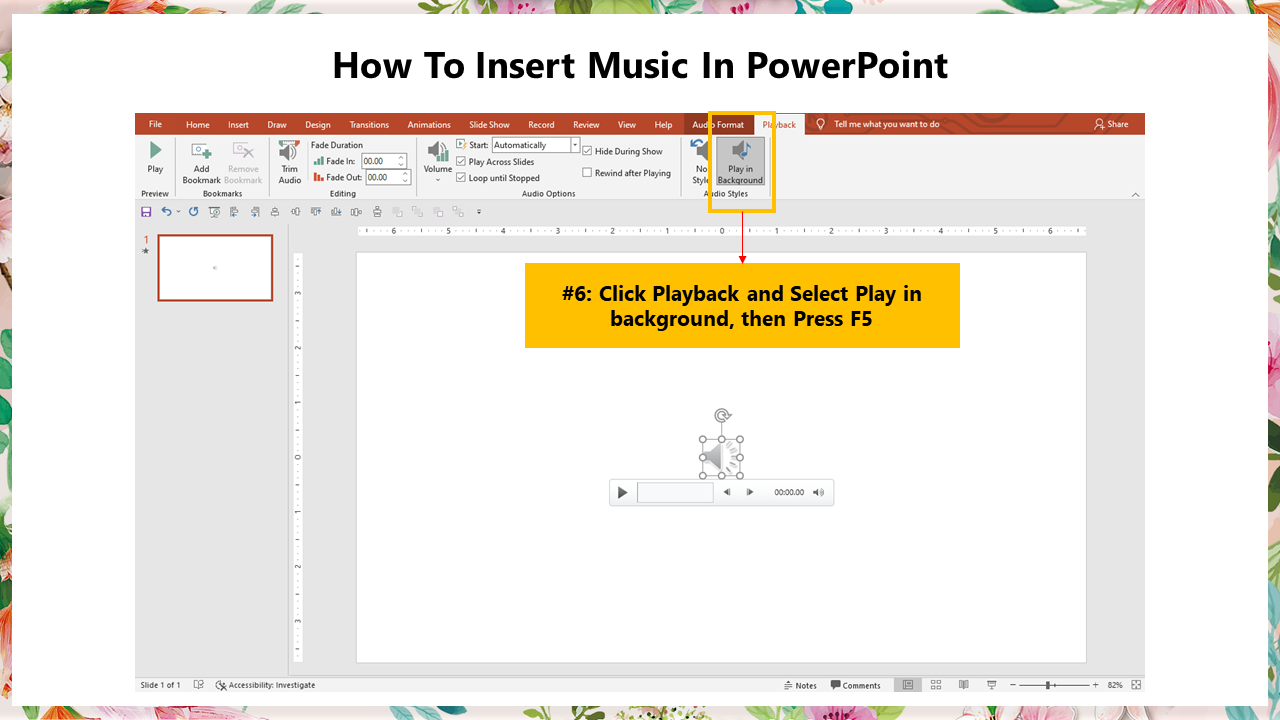Open the Animations tab
The image size is (1280, 720).
click(x=429, y=124)
